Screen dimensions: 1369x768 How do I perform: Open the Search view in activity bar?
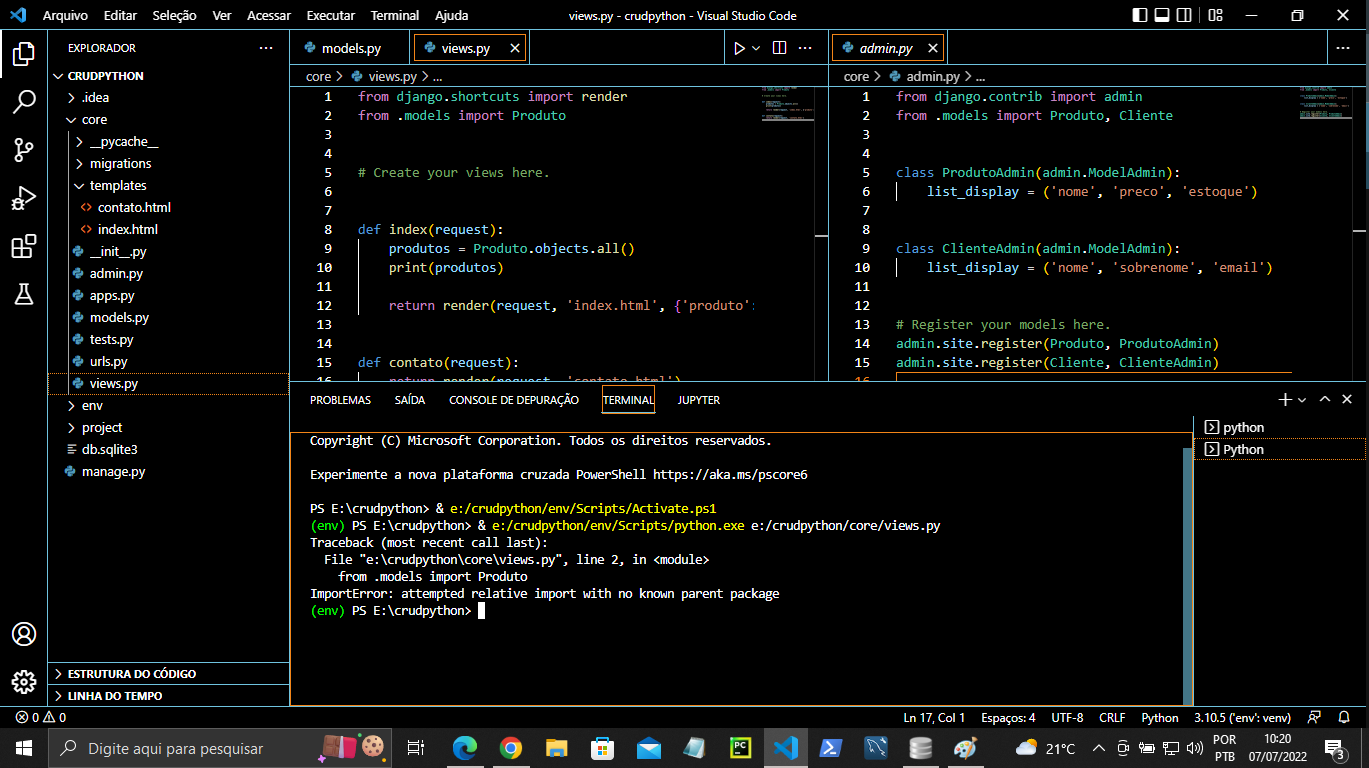point(24,101)
